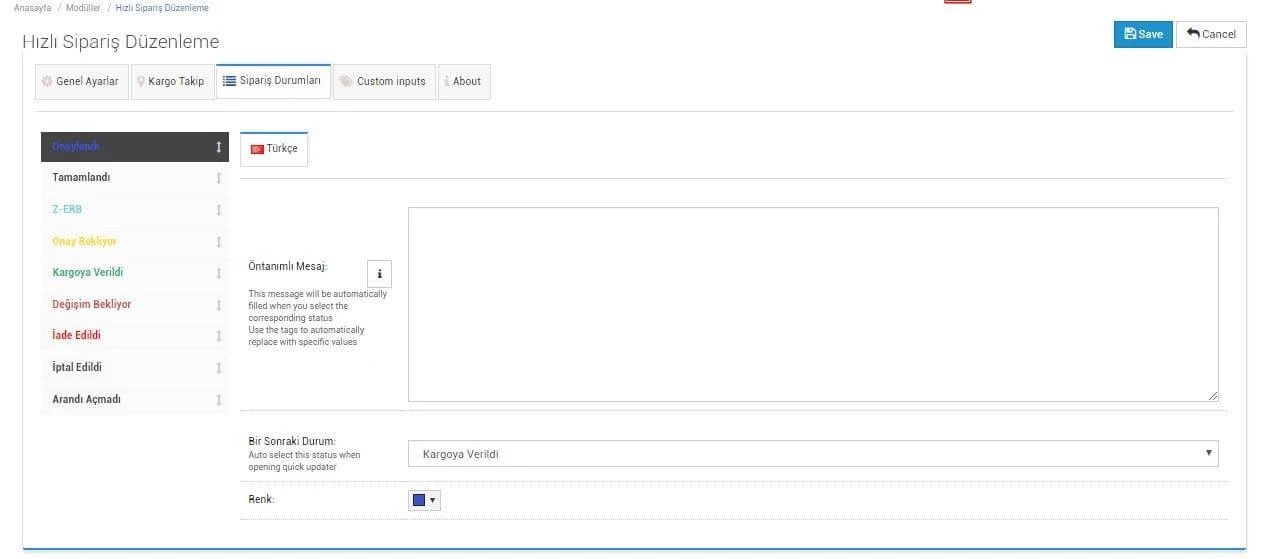Switch to the Genel Ayarlar tab
The image size is (1264, 559).
pyautogui.click(x=81, y=82)
